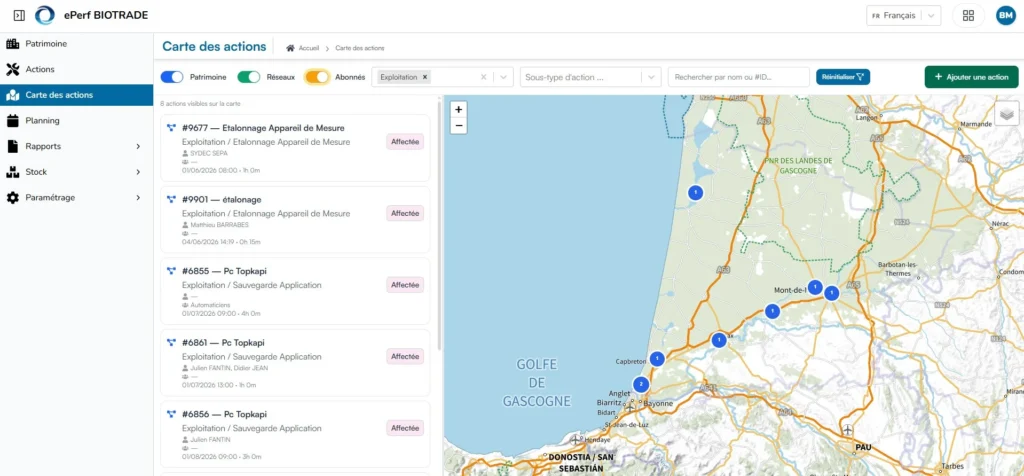Click the Réinitialiser filters button
Image resolution: width=1024 pixels, height=476 pixels.
tap(843, 77)
